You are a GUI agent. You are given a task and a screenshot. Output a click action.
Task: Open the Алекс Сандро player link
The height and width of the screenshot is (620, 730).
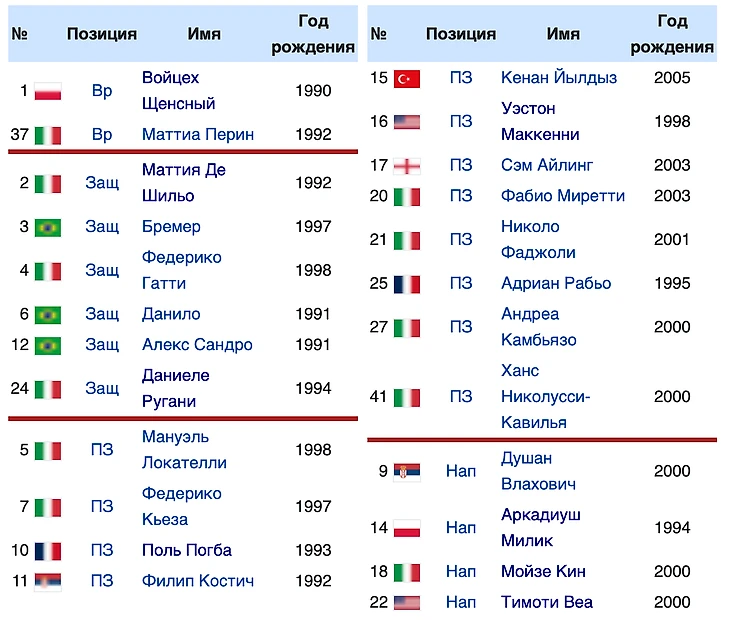click(197, 345)
